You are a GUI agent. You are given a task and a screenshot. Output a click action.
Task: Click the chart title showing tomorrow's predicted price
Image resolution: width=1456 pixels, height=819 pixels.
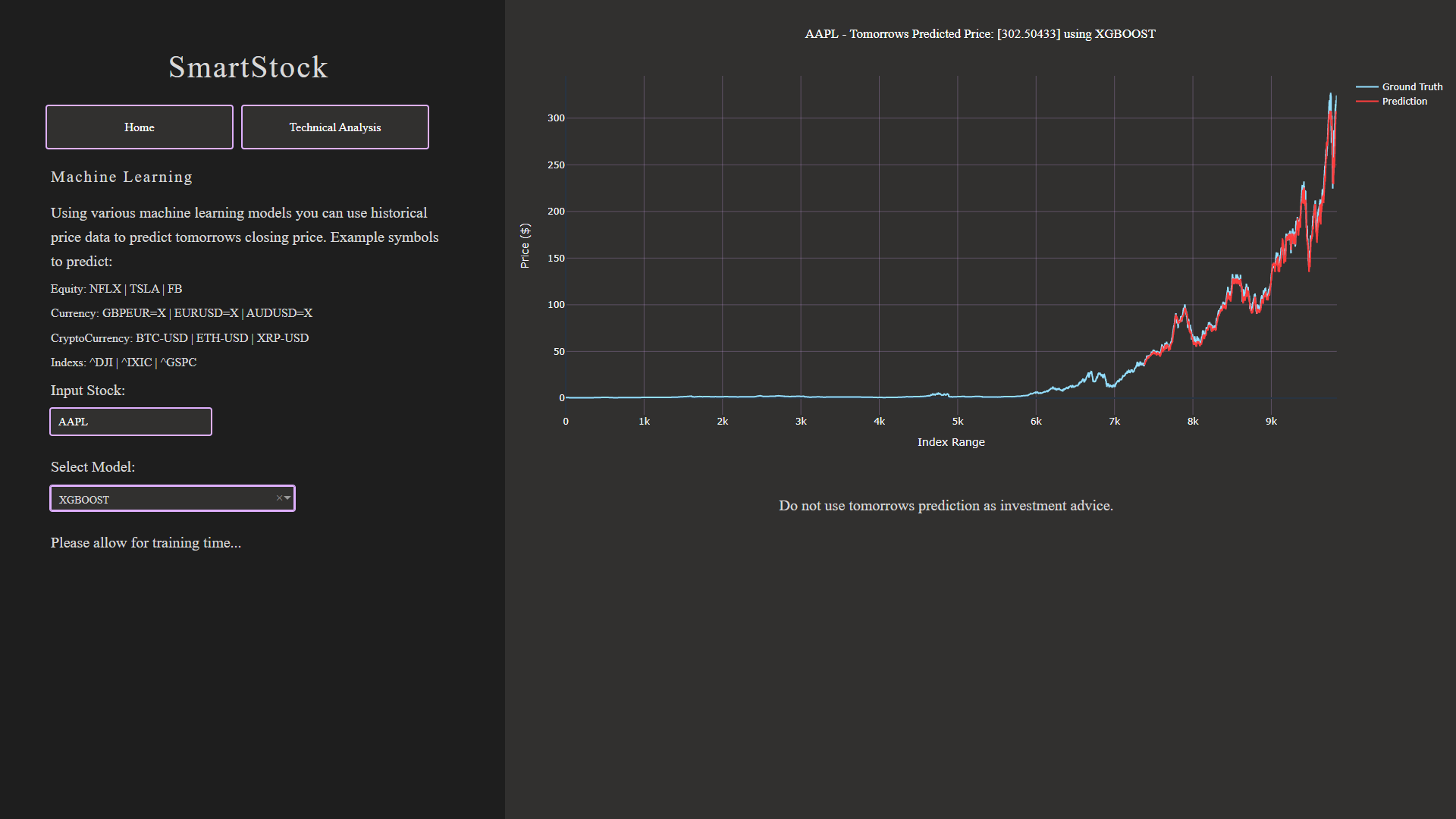[x=981, y=33]
